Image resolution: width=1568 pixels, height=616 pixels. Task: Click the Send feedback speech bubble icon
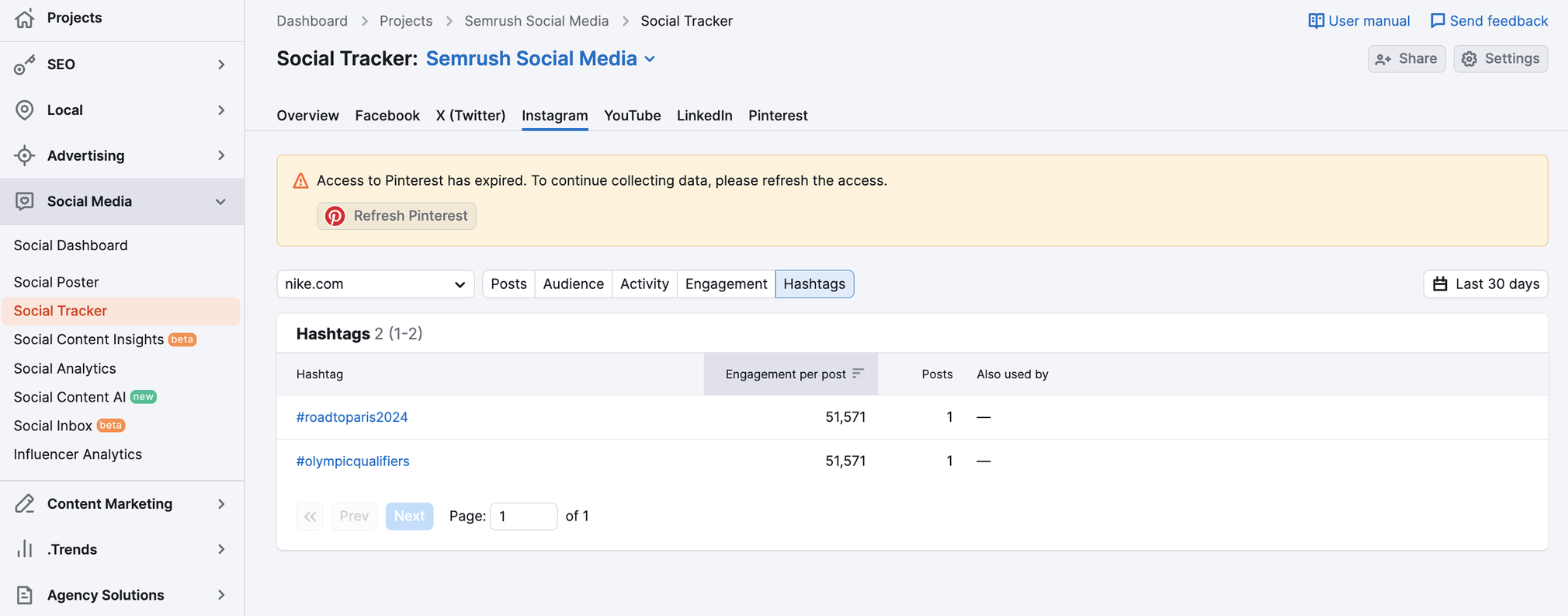click(1438, 21)
